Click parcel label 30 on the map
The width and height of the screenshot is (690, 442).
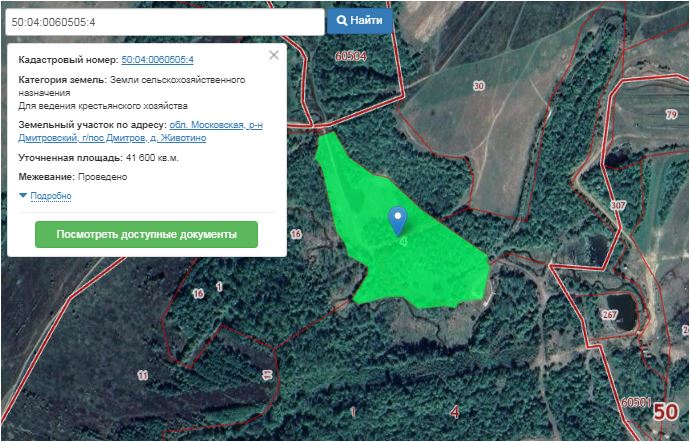pyautogui.click(x=478, y=87)
